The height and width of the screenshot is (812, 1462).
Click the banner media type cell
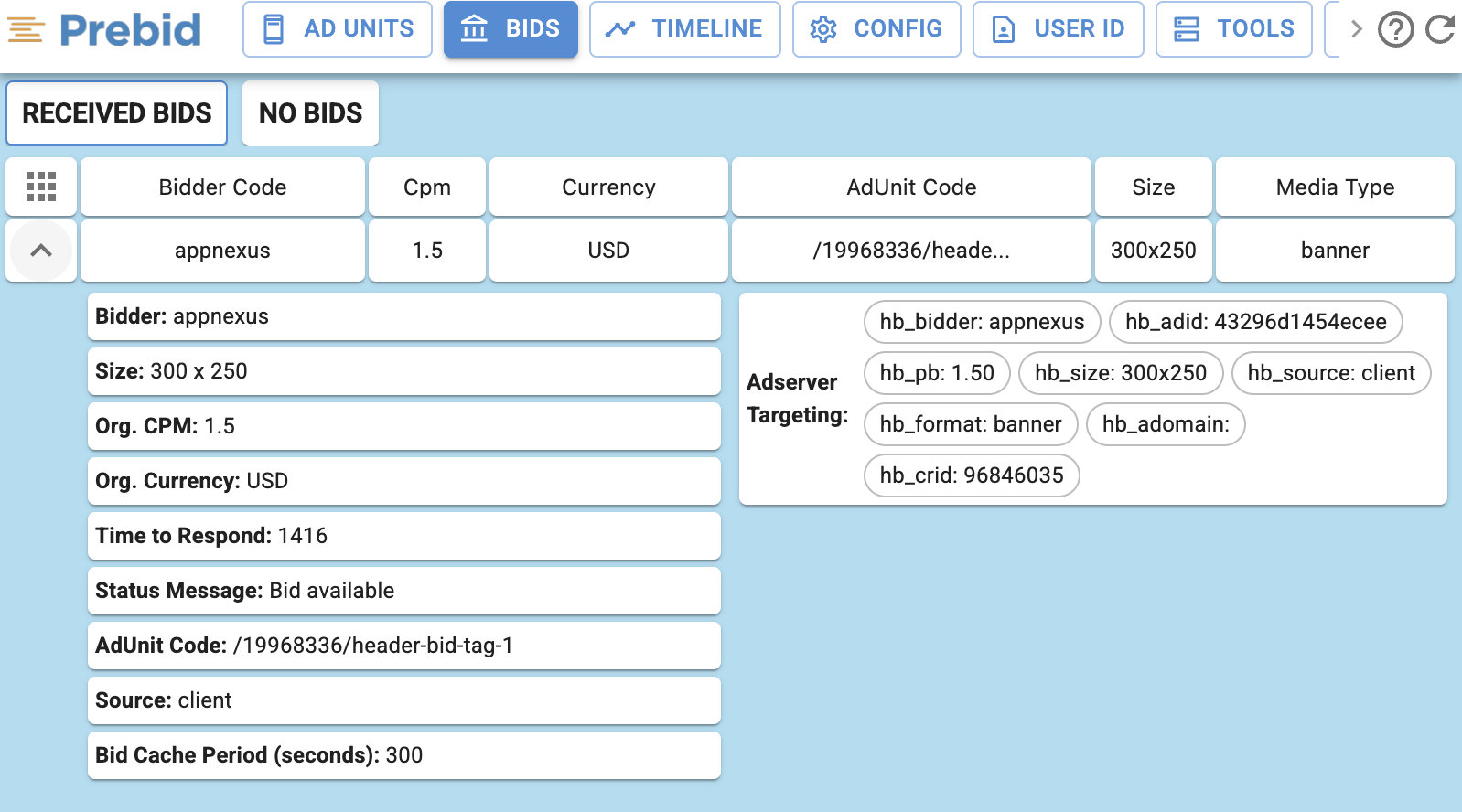click(1336, 251)
